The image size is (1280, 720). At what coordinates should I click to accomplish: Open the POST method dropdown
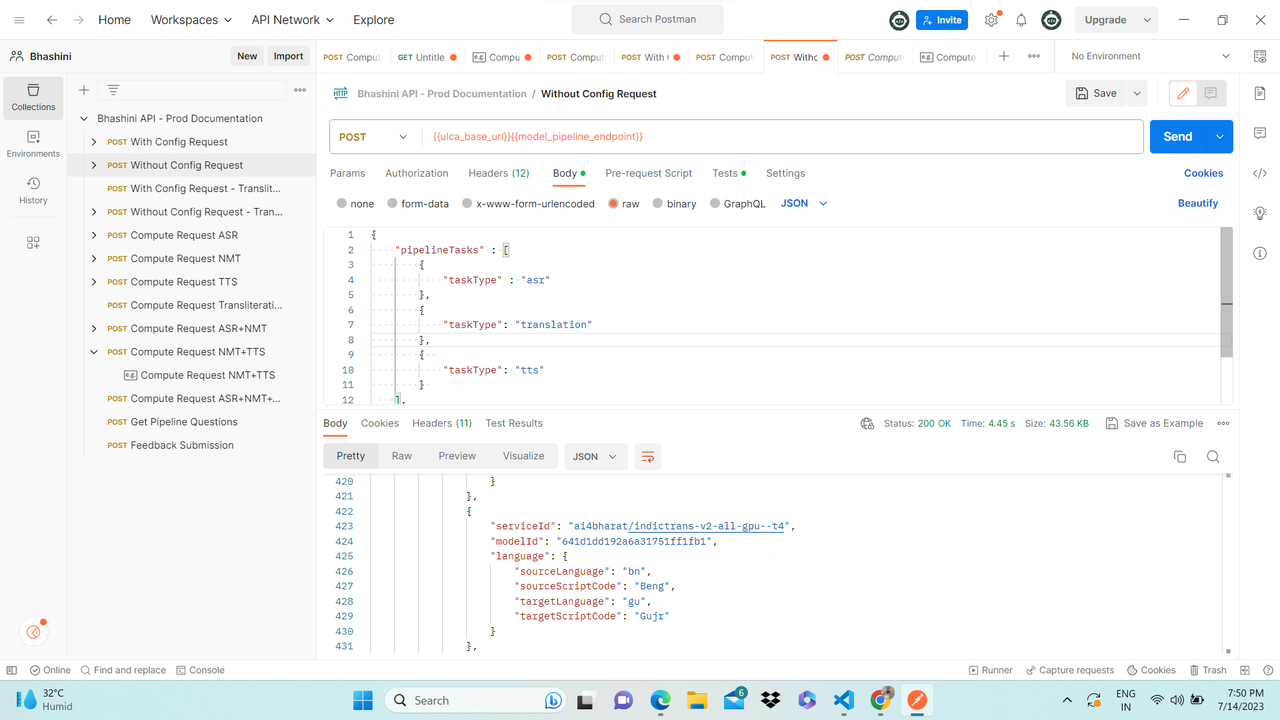pos(374,137)
